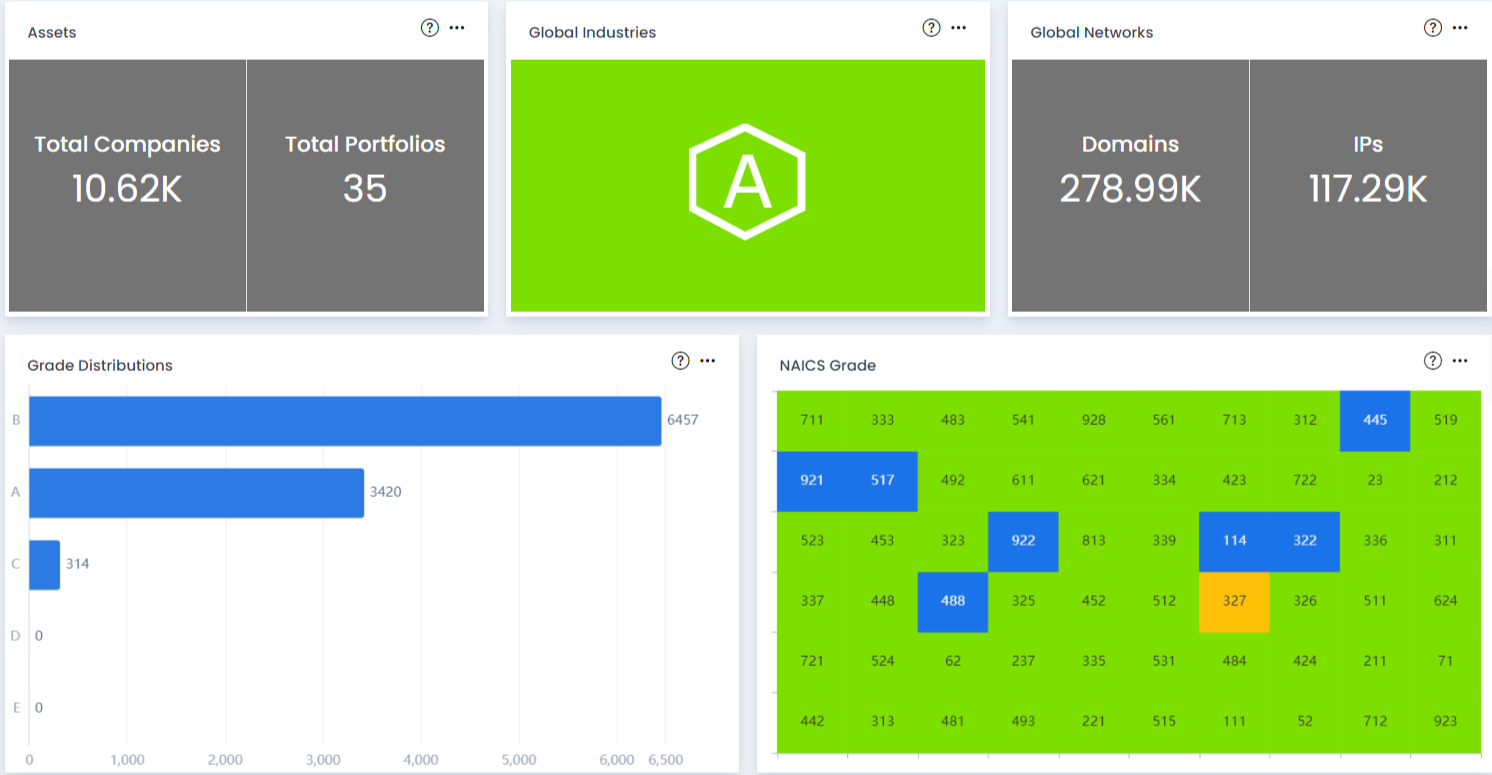Screen dimensions: 1492x775
Task: Click the grade B bar showing 6457
Action: (x=345, y=421)
